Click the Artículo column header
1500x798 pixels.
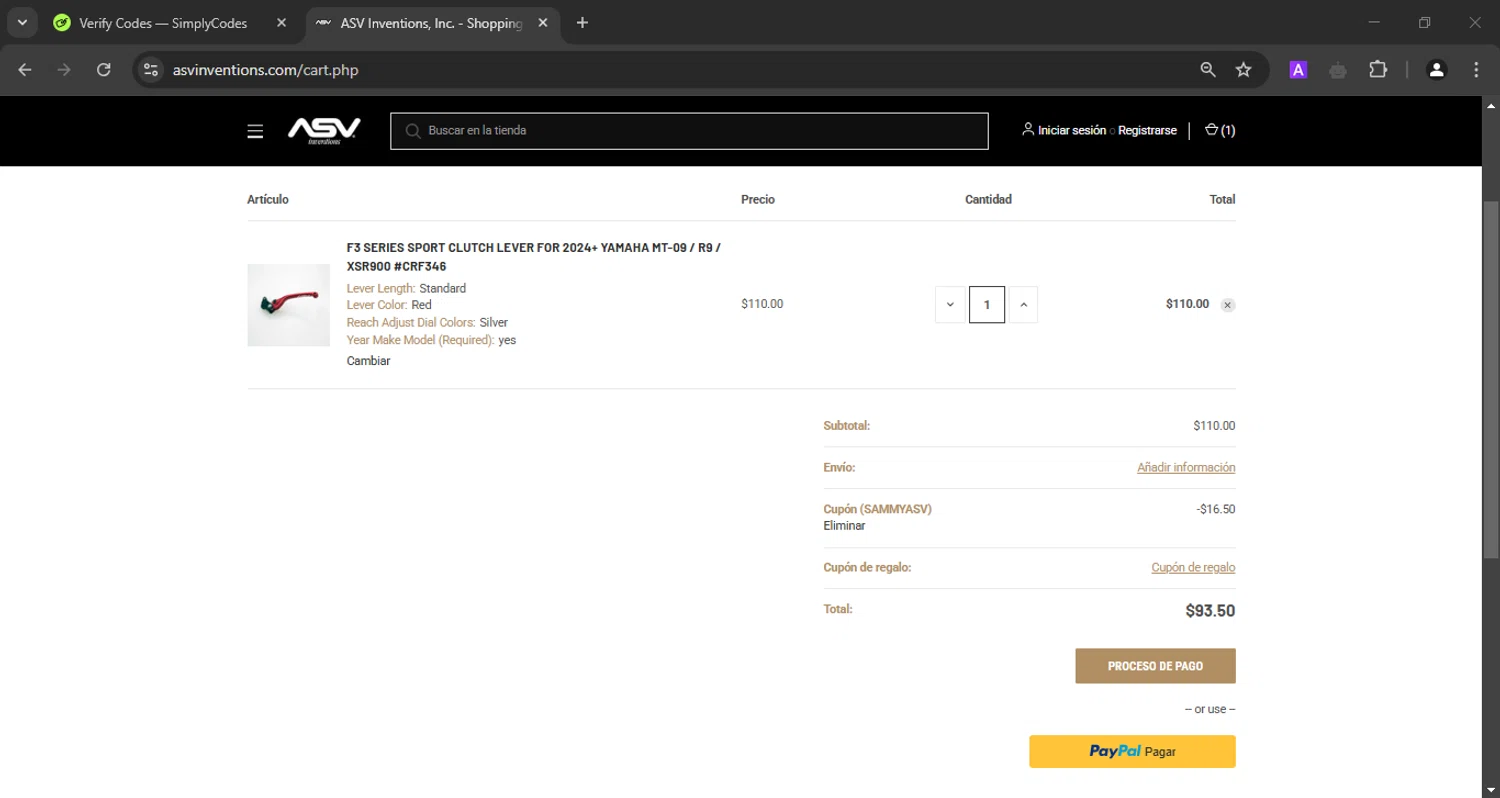coord(268,199)
